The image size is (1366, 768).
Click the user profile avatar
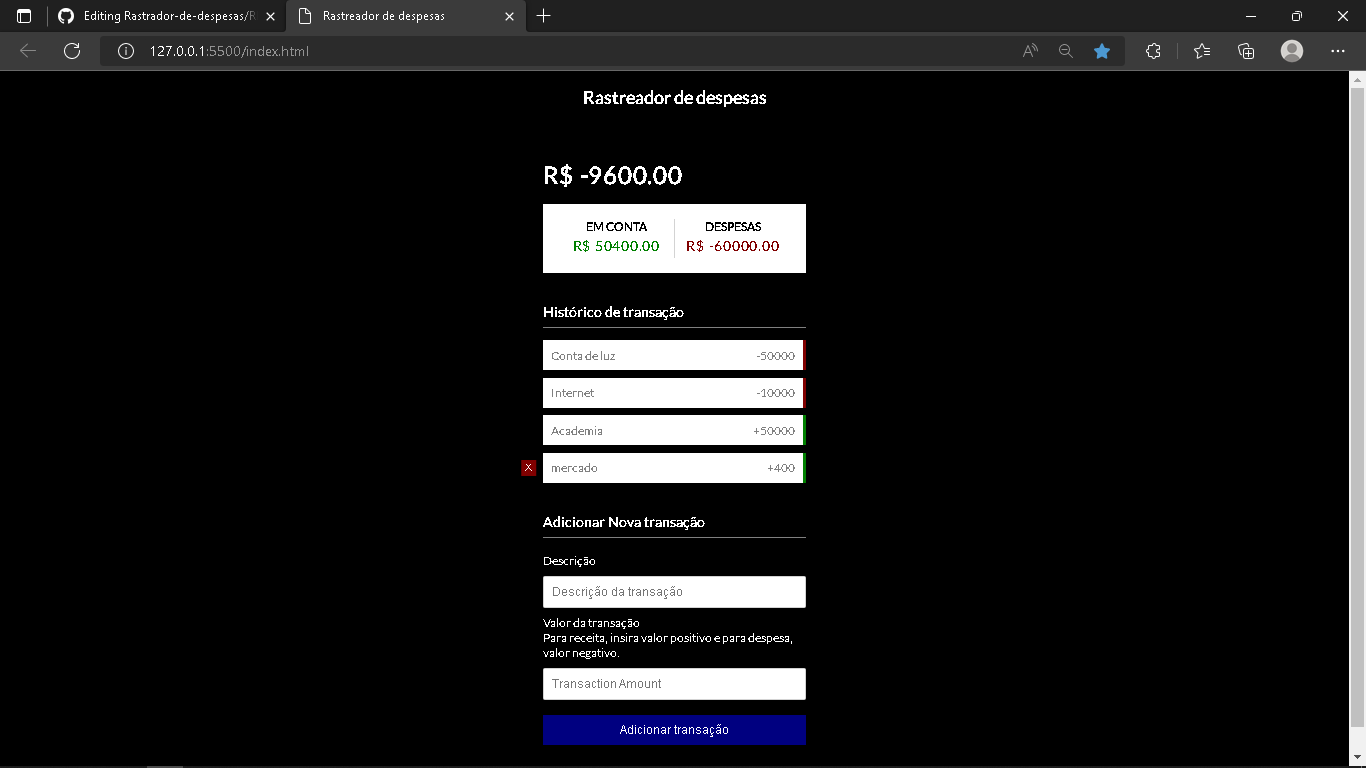tap(1291, 50)
